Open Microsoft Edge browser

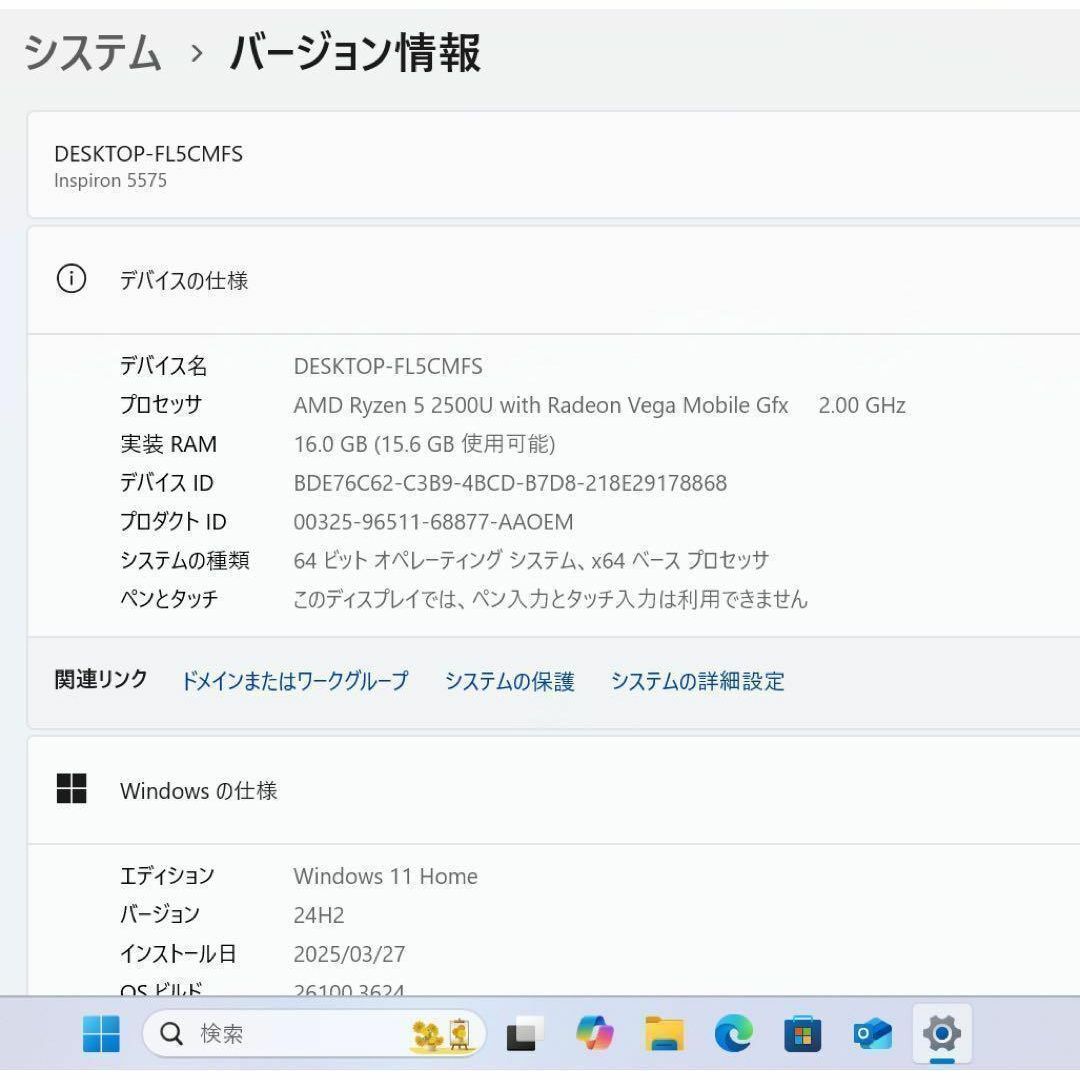tap(734, 1033)
